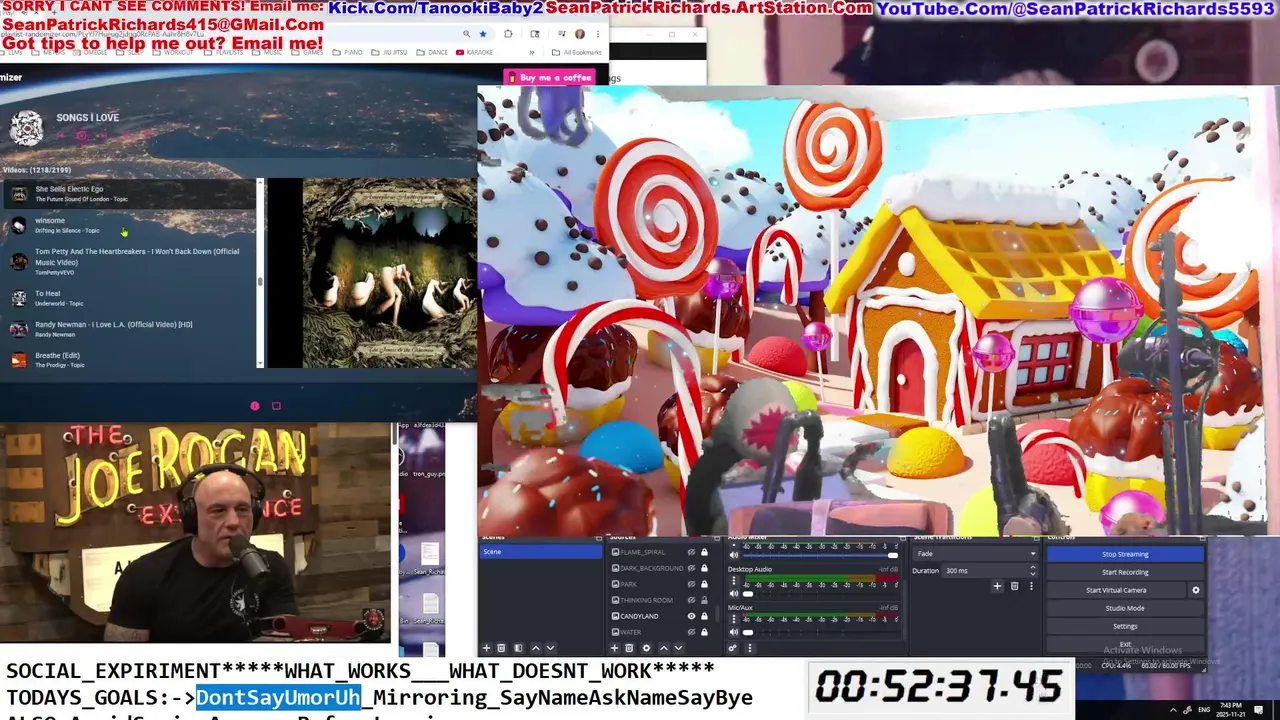Viewport: 1280px width, 720px height.
Task: Show the WATER source
Action: (692, 632)
